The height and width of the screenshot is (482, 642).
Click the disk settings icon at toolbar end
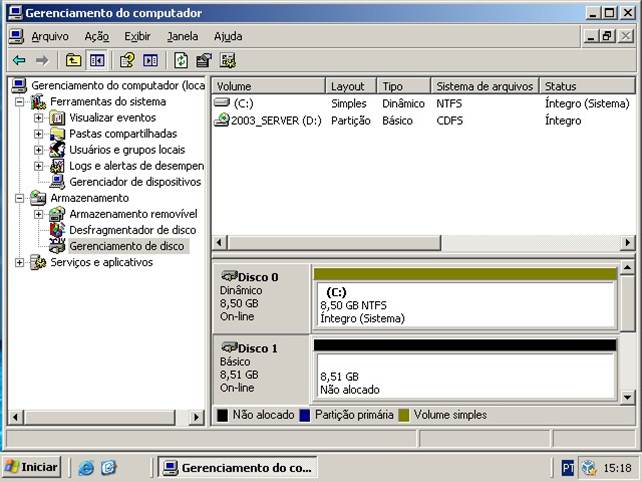[x=228, y=61]
